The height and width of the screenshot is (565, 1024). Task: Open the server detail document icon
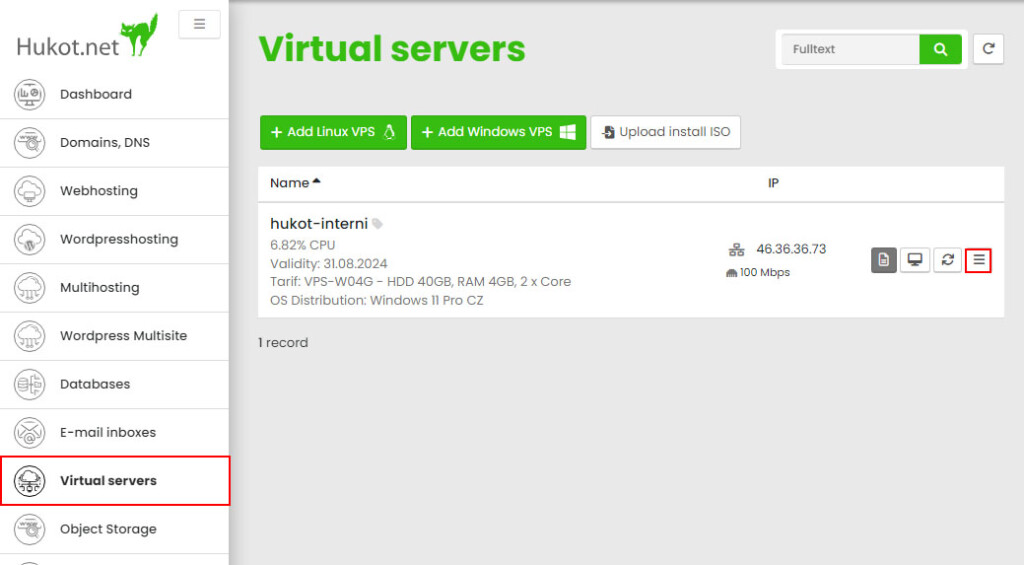point(884,260)
